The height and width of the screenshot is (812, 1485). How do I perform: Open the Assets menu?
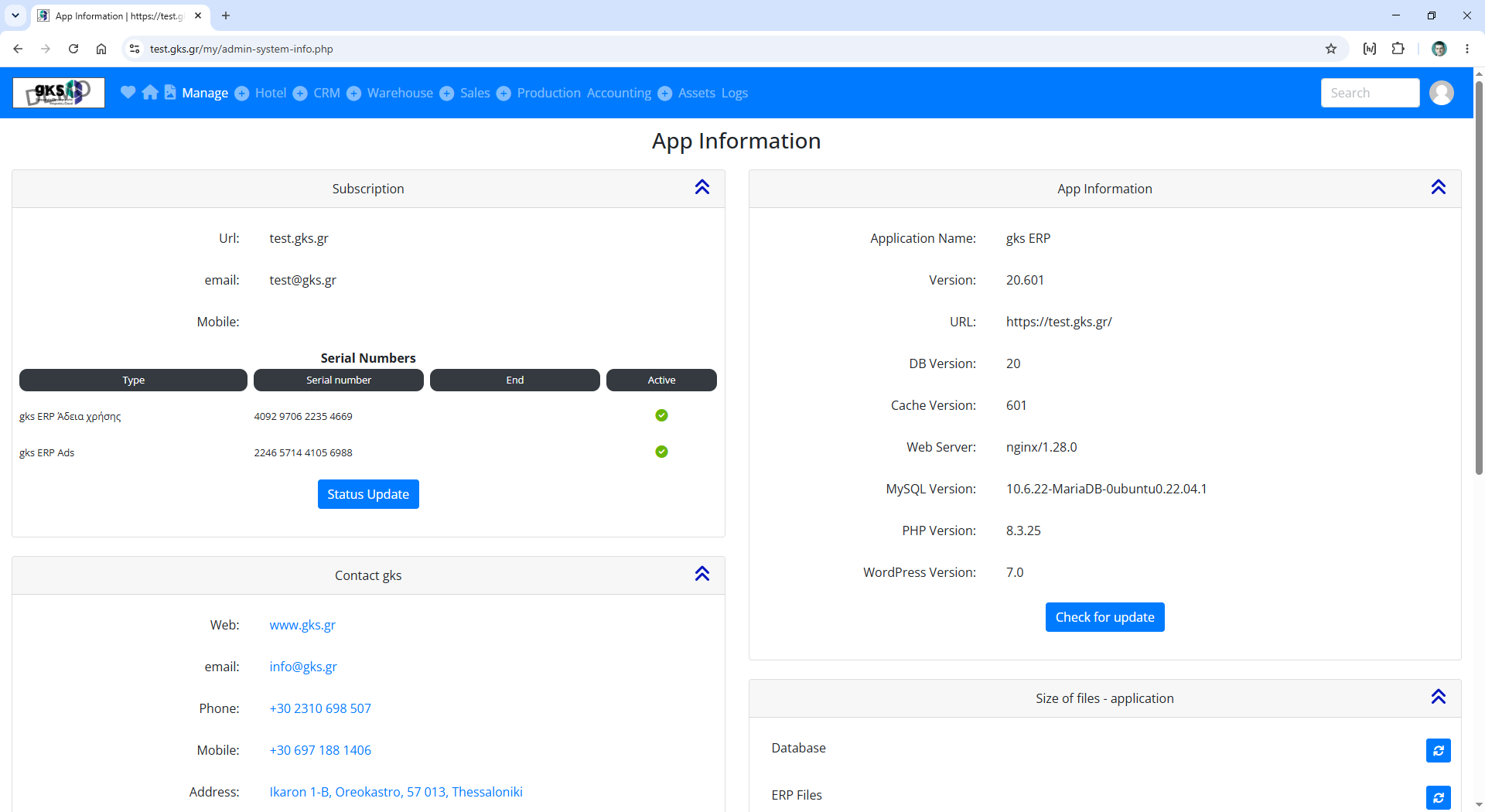(x=697, y=93)
